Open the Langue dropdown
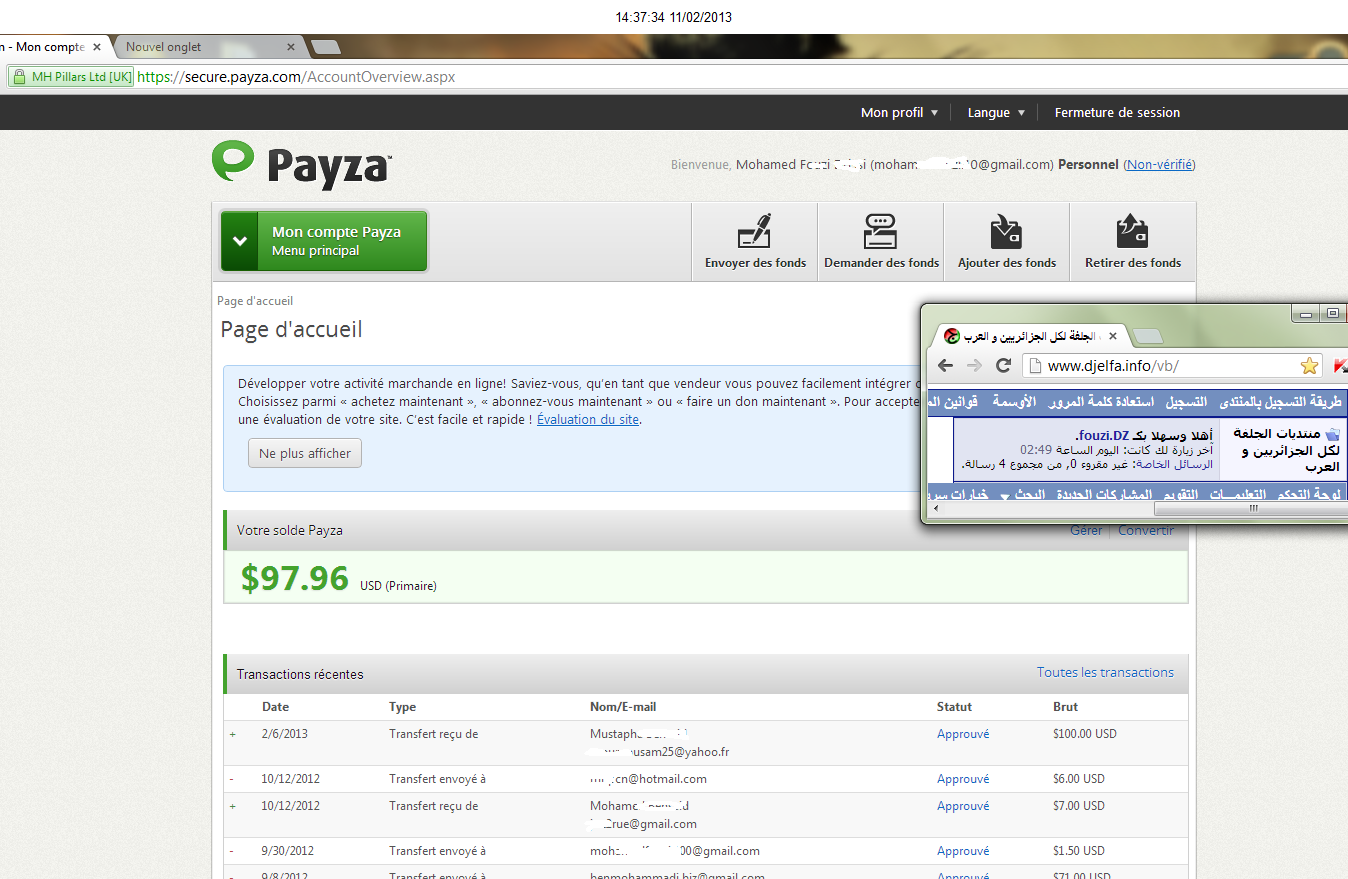The image size is (1348, 879). click(x=996, y=113)
